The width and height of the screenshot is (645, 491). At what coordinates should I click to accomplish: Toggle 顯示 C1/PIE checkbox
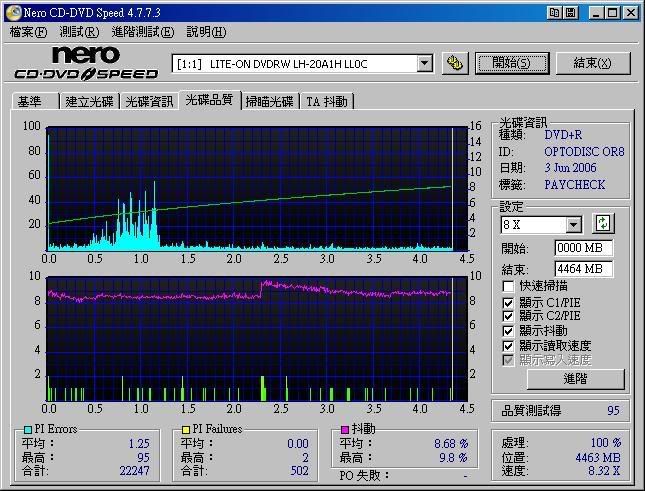click(x=508, y=303)
